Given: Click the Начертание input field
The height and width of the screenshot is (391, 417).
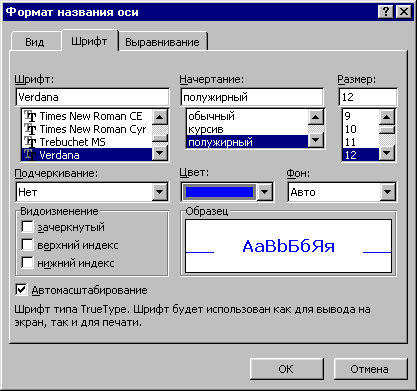Looking at the screenshot, I should pos(252,97).
